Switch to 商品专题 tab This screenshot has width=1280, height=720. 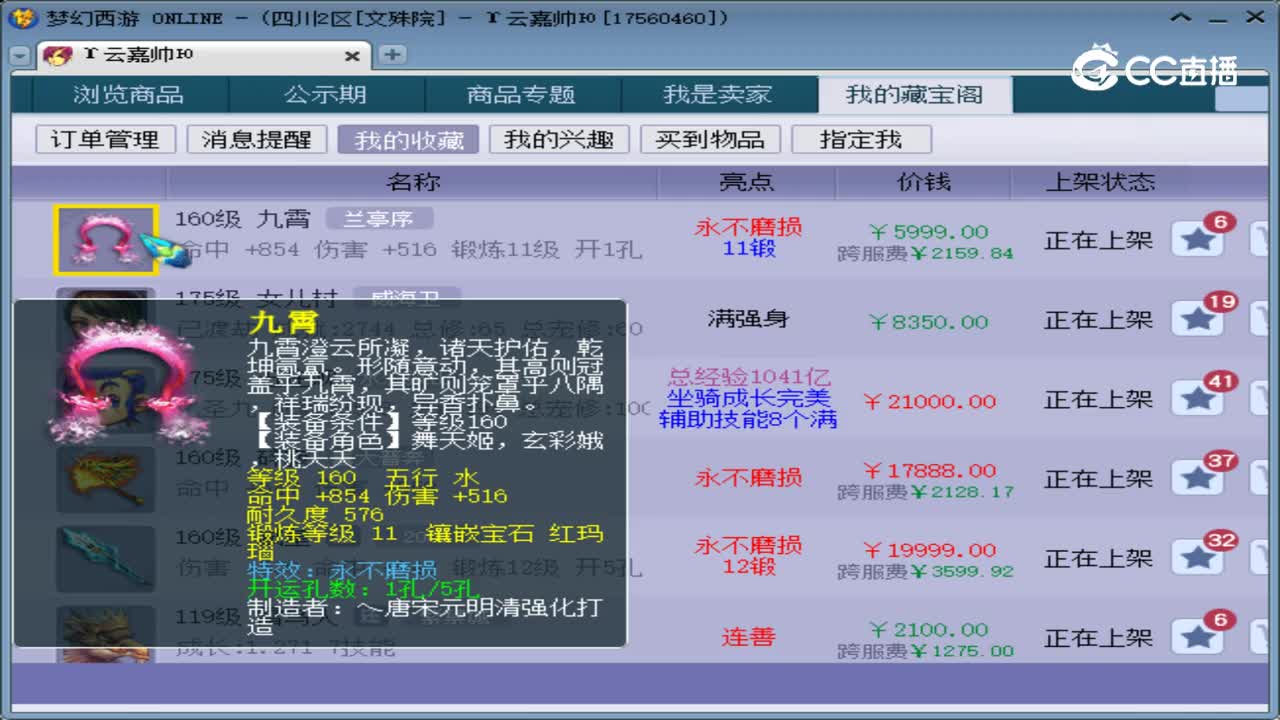pos(521,95)
